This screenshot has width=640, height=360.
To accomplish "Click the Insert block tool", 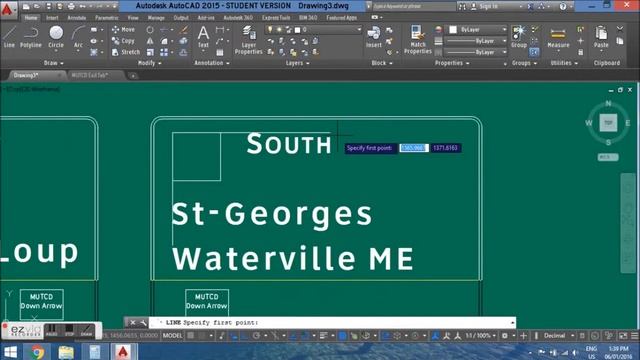I will pyautogui.click(x=373, y=37).
